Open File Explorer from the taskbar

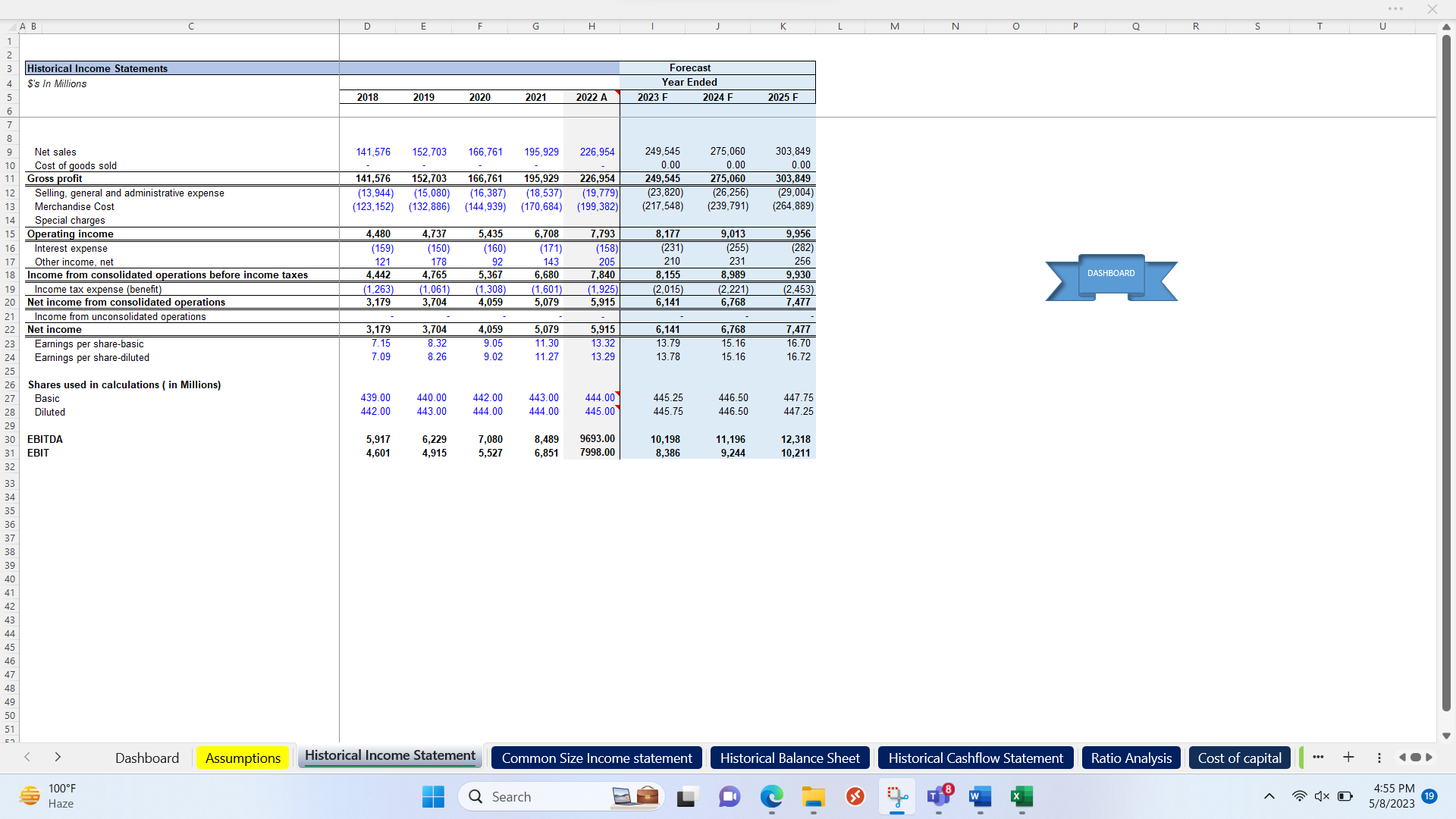point(814,797)
